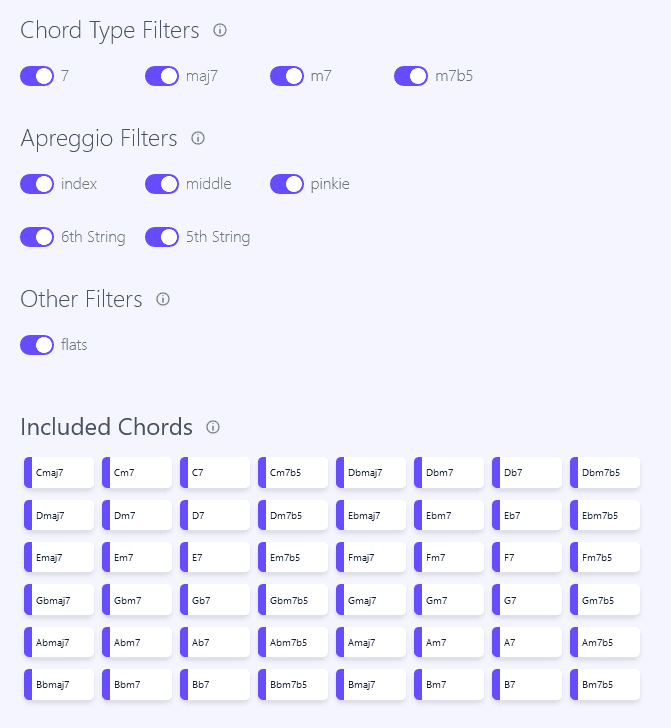Toggle the 7 chord type filter
The width and height of the screenshot is (671, 728).
pyautogui.click(x=37, y=76)
